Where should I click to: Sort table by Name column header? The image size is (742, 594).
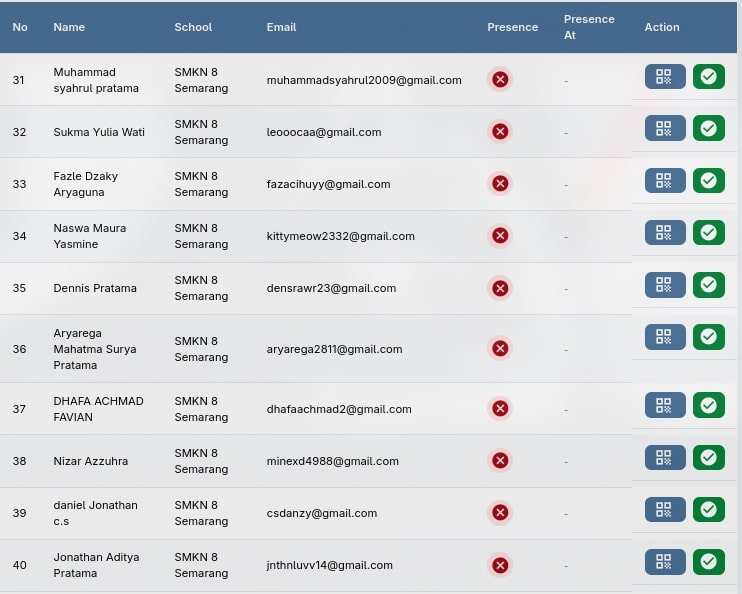tap(69, 27)
